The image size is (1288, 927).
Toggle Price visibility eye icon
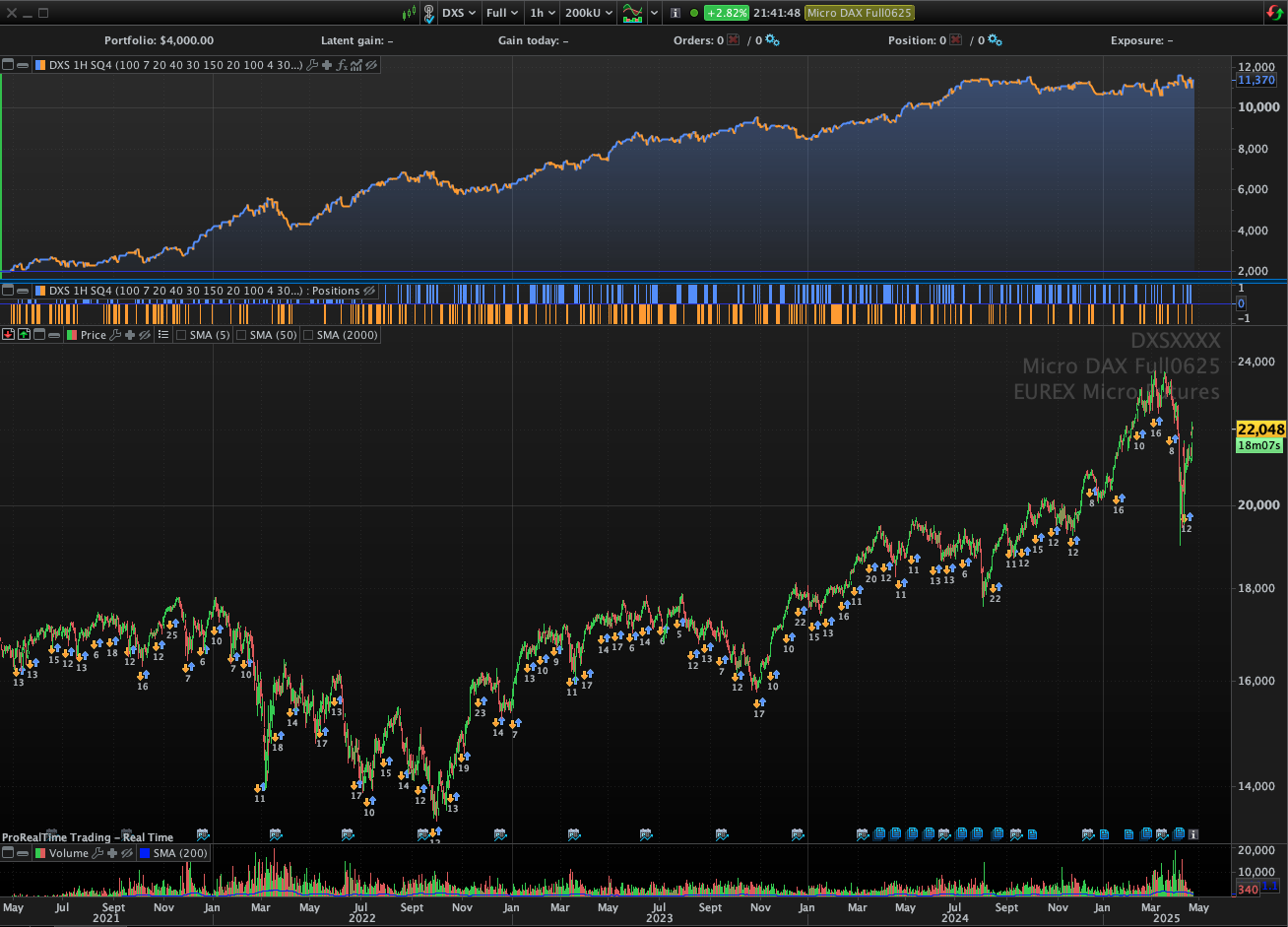tap(144, 335)
